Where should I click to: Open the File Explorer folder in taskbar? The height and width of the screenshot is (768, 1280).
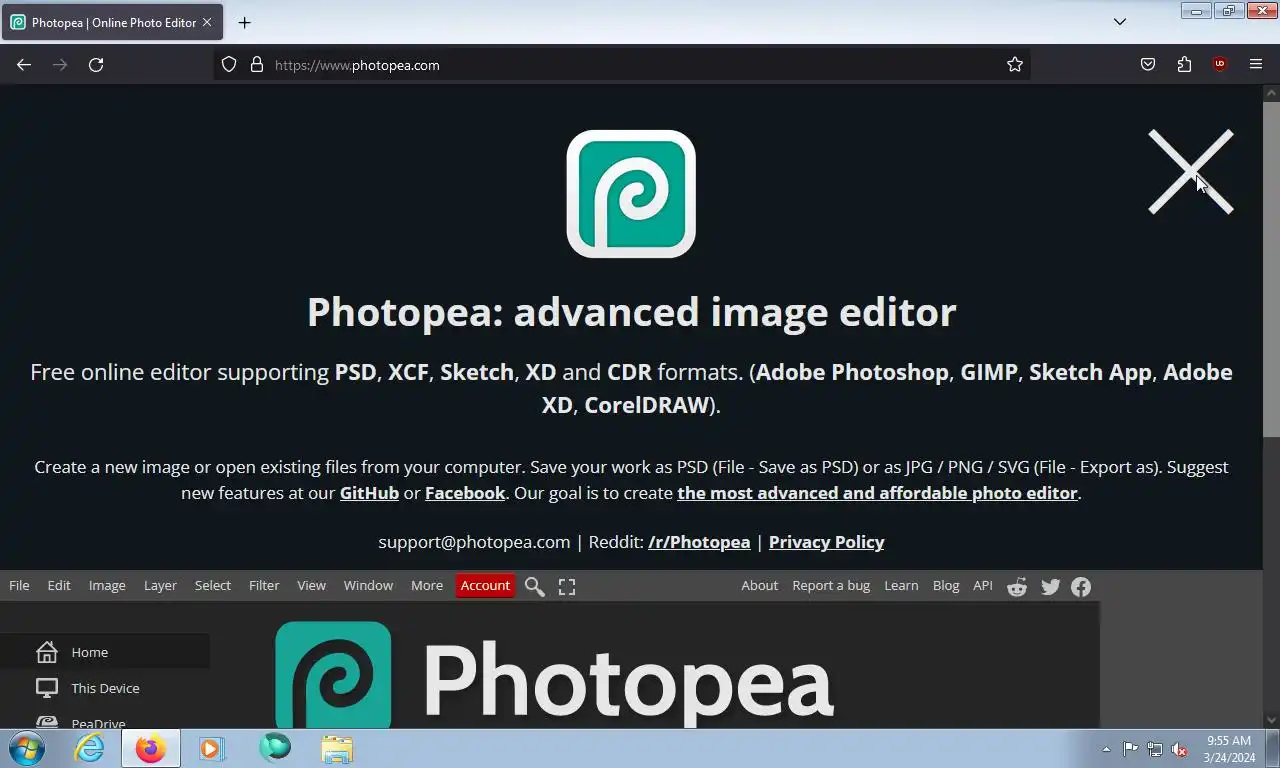tap(337, 748)
